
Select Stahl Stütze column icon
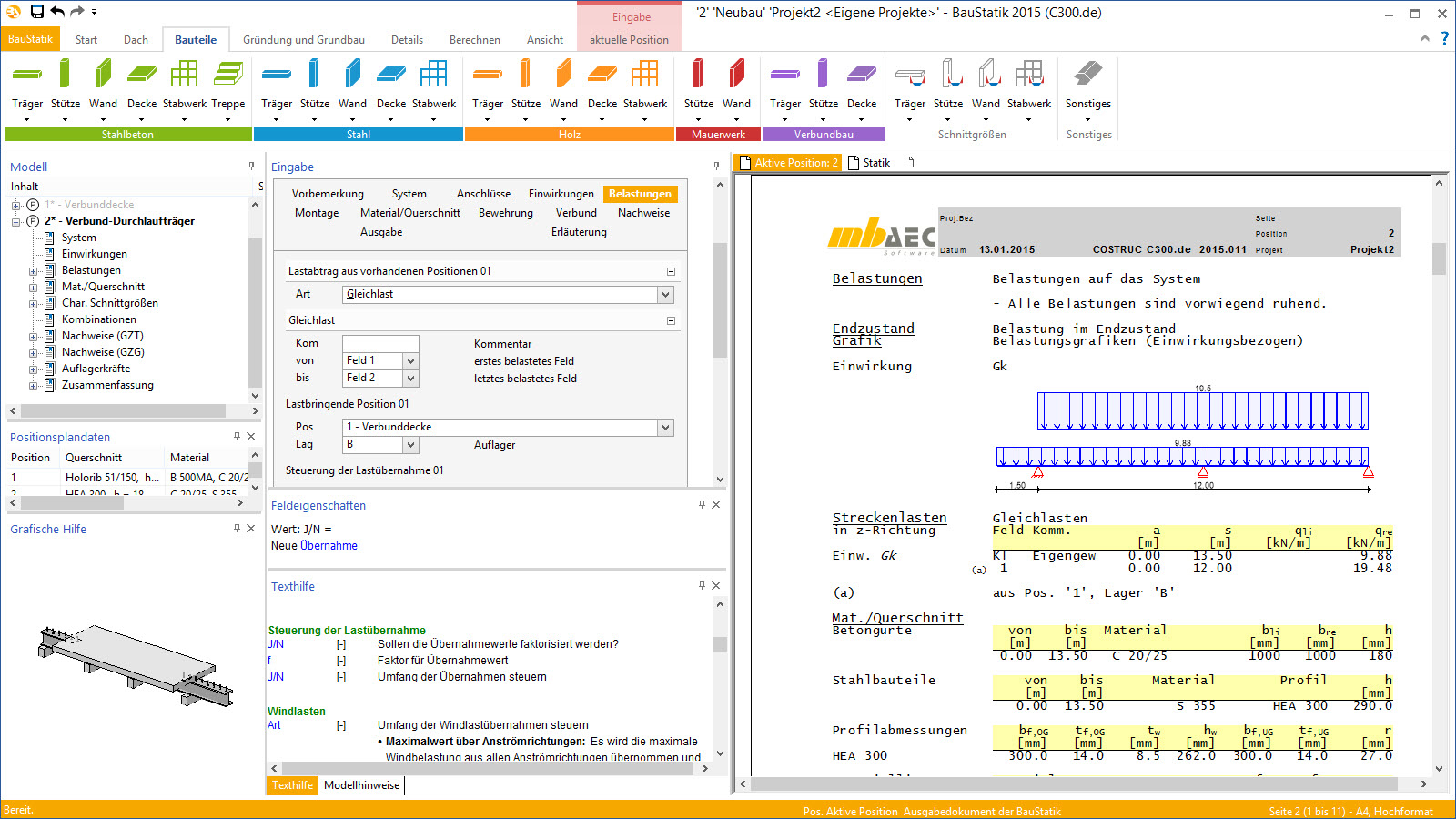314,75
